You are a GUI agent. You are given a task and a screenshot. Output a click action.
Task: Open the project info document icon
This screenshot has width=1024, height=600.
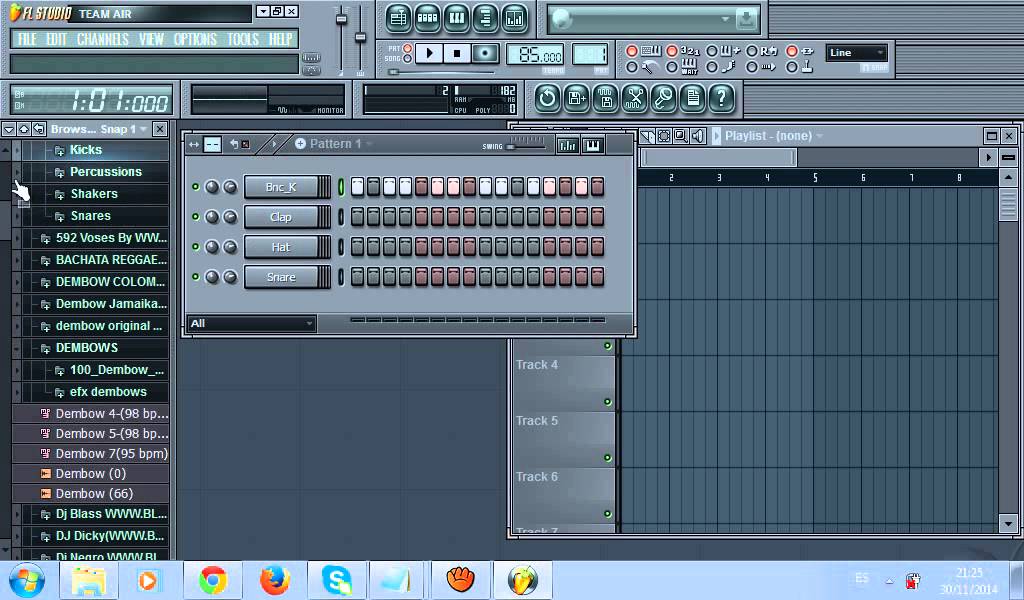click(x=692, y=99)
